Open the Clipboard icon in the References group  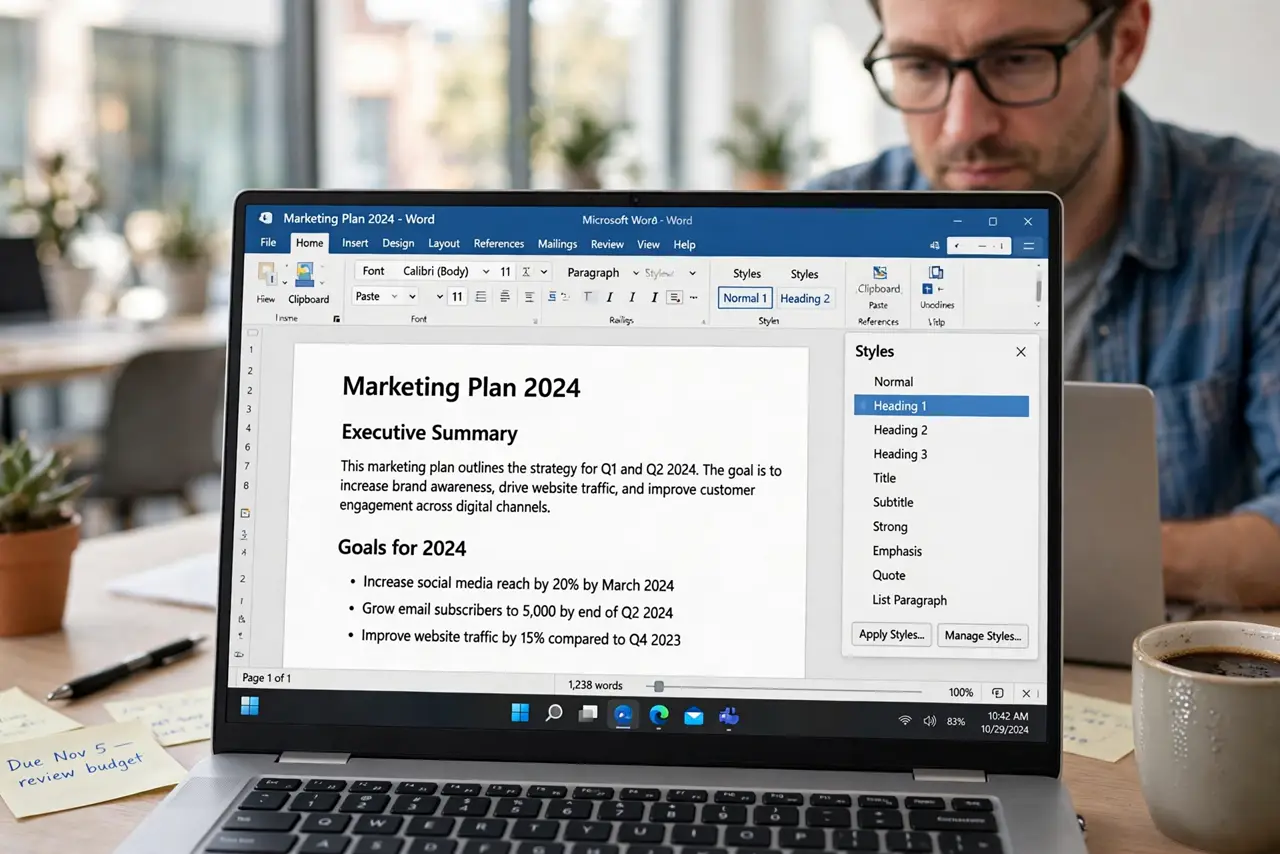pyautogui.click(x=879, y=272)
